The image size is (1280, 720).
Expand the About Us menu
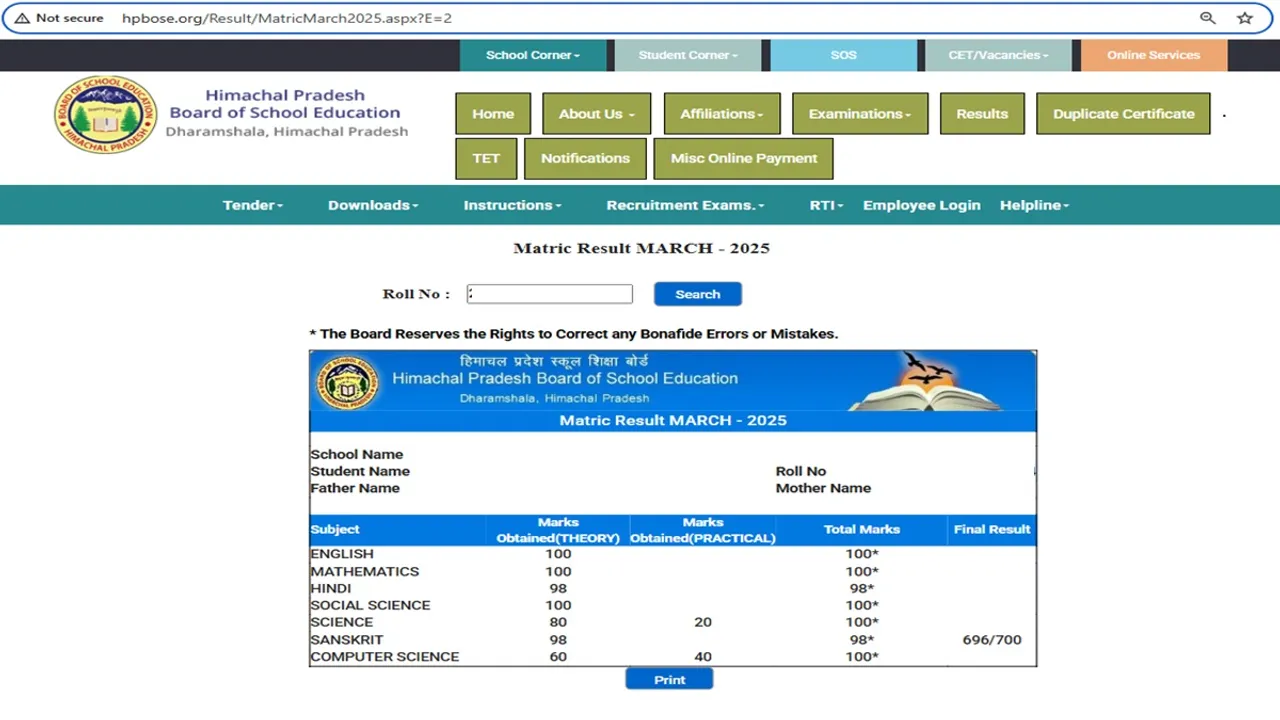click(x=597, y=114)
